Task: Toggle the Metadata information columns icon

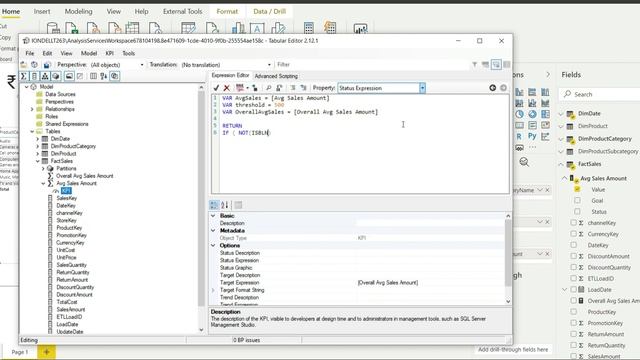Action: 93,76
